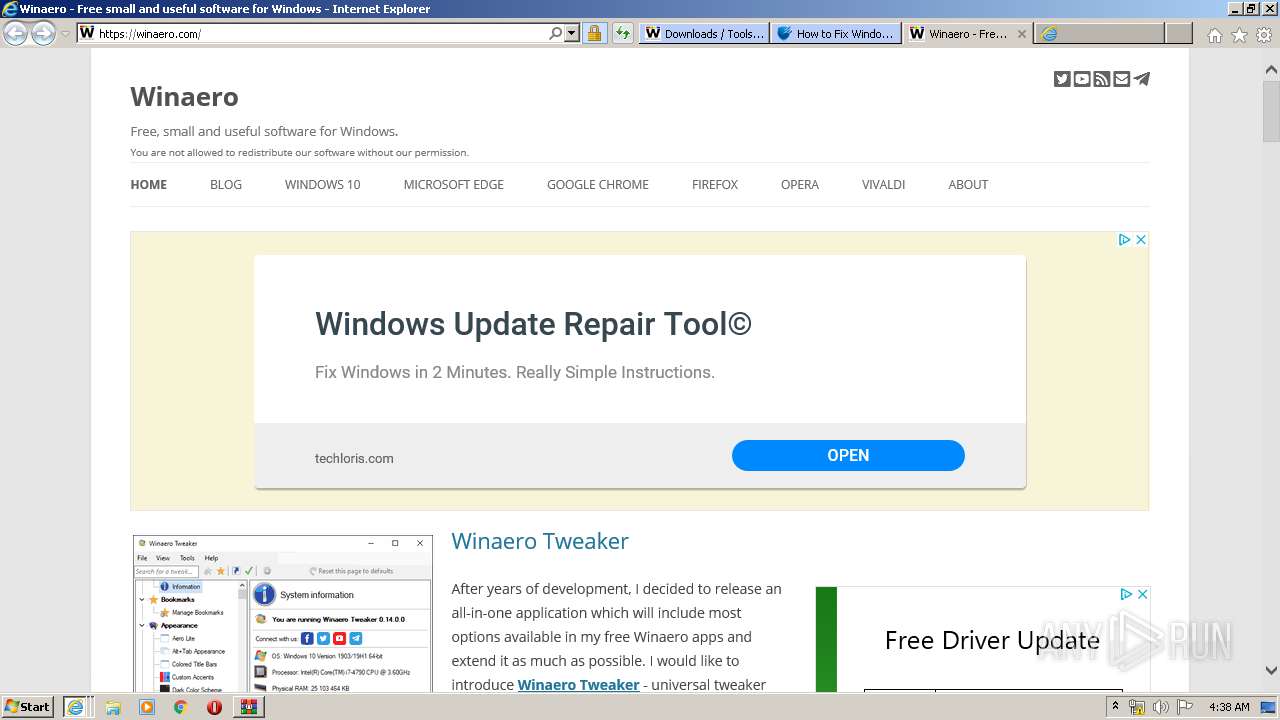
Task: Open the FIREFOX menu item
Action: [x=715, y=184]
